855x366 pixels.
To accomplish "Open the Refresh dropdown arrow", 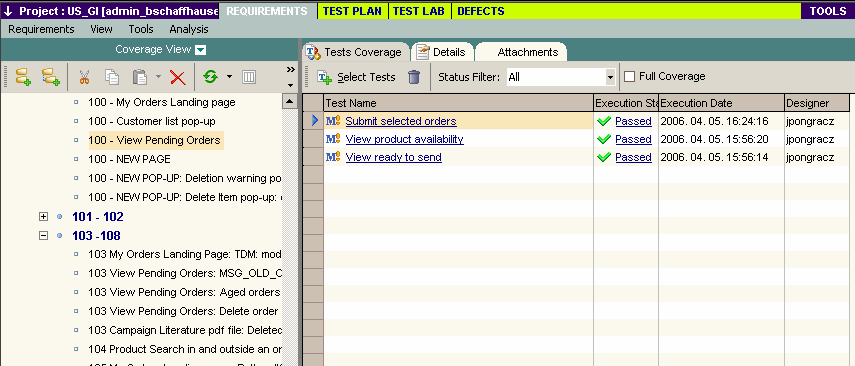I will coord(229,77).
